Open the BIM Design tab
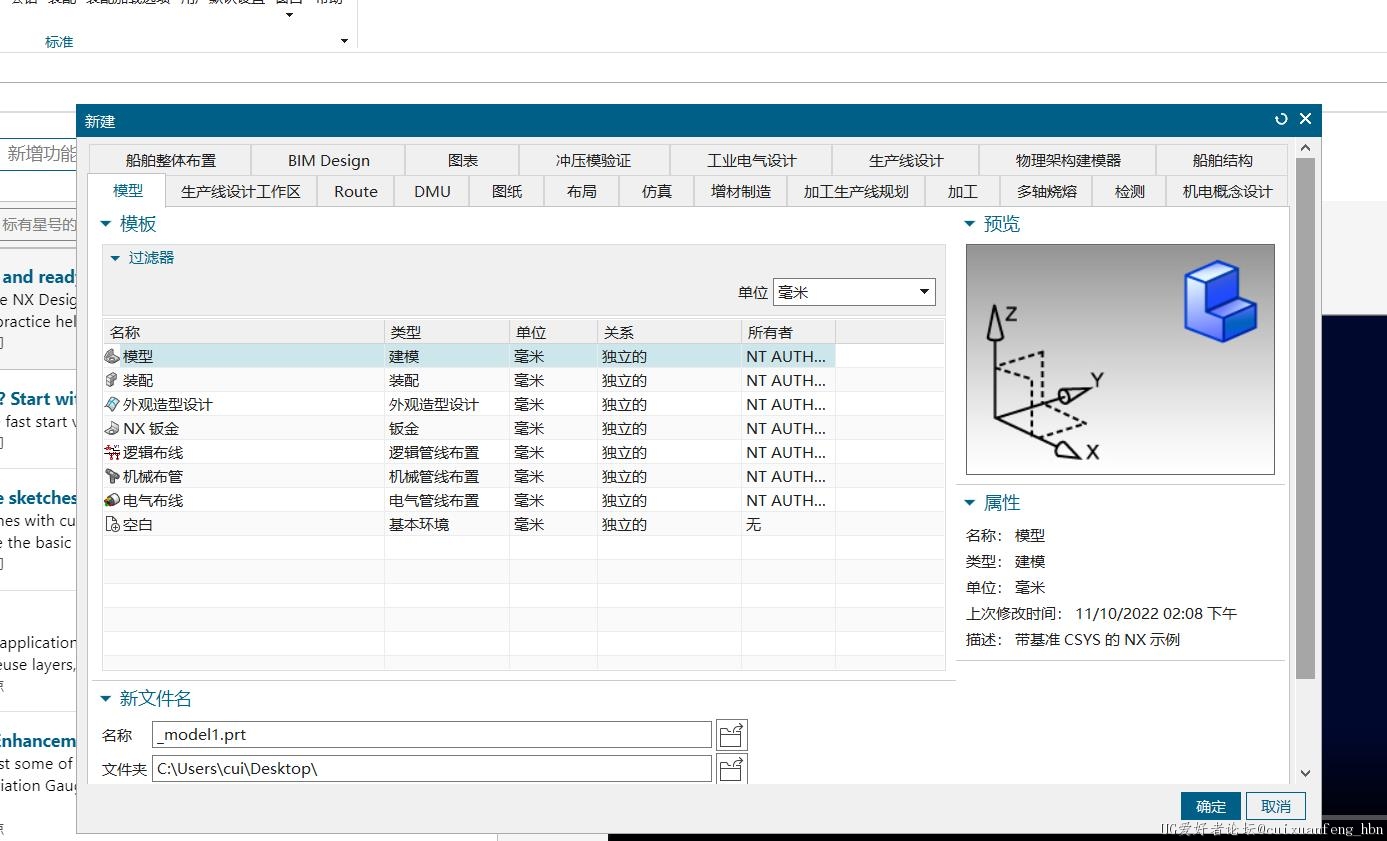Viewport: 1387px width, 841px height. pos(328,160)
